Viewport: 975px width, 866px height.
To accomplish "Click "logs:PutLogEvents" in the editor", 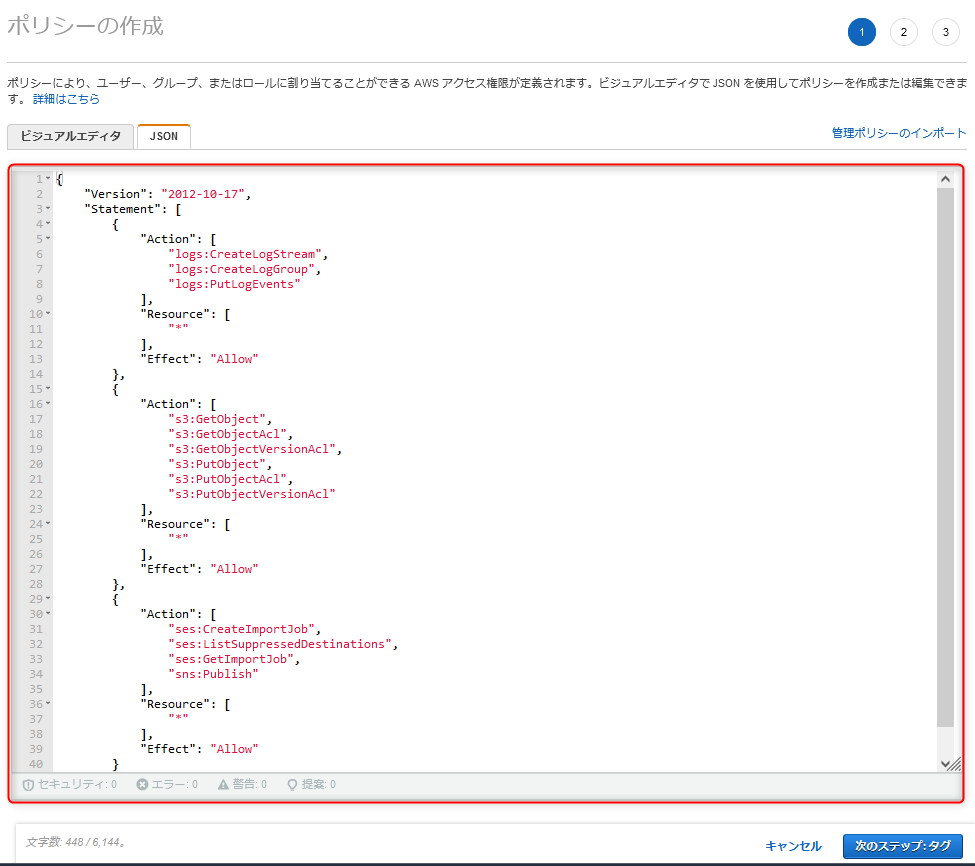I will tap(234, 284).
